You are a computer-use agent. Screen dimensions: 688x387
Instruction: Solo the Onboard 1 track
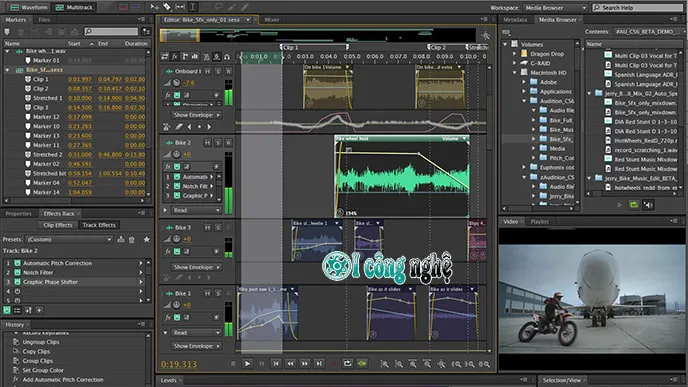[218, 71]
